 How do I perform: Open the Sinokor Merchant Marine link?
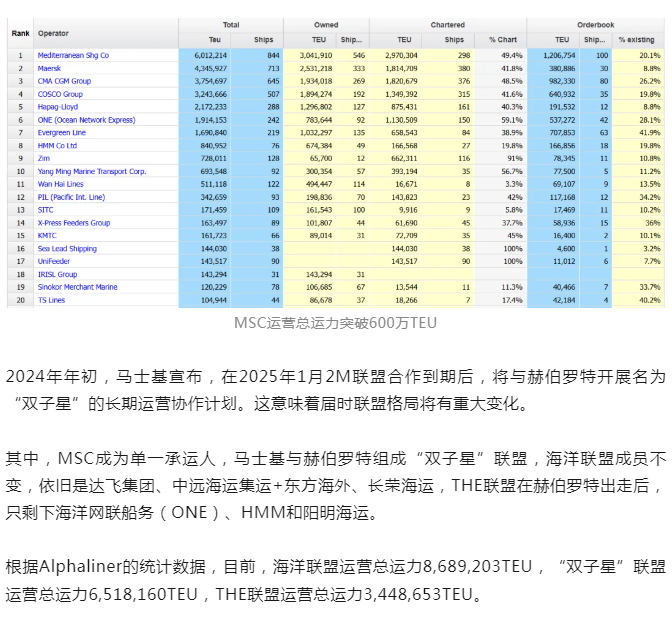click(x=78, y=287)
